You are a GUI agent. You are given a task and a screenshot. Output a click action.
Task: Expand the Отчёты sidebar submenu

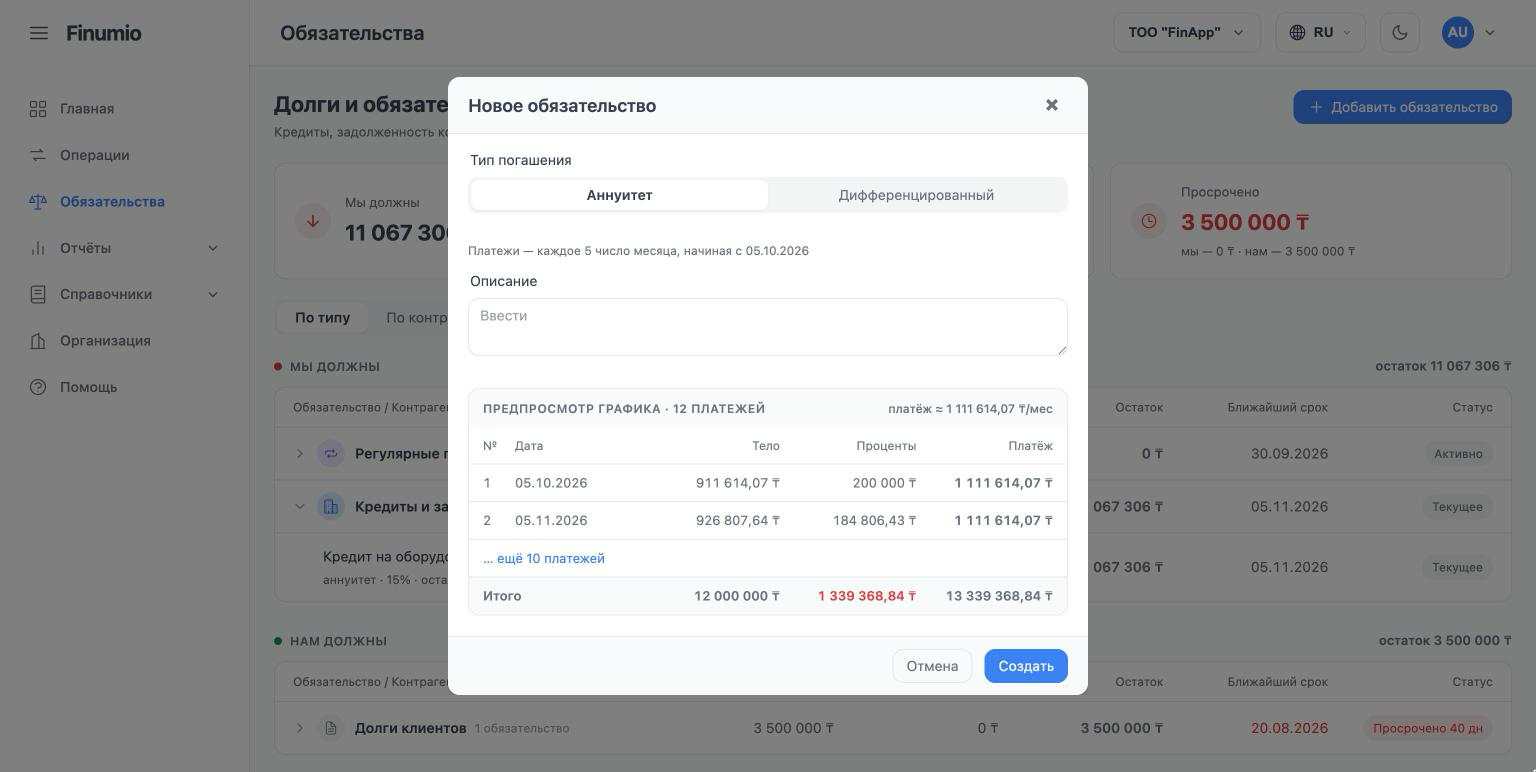213,248
